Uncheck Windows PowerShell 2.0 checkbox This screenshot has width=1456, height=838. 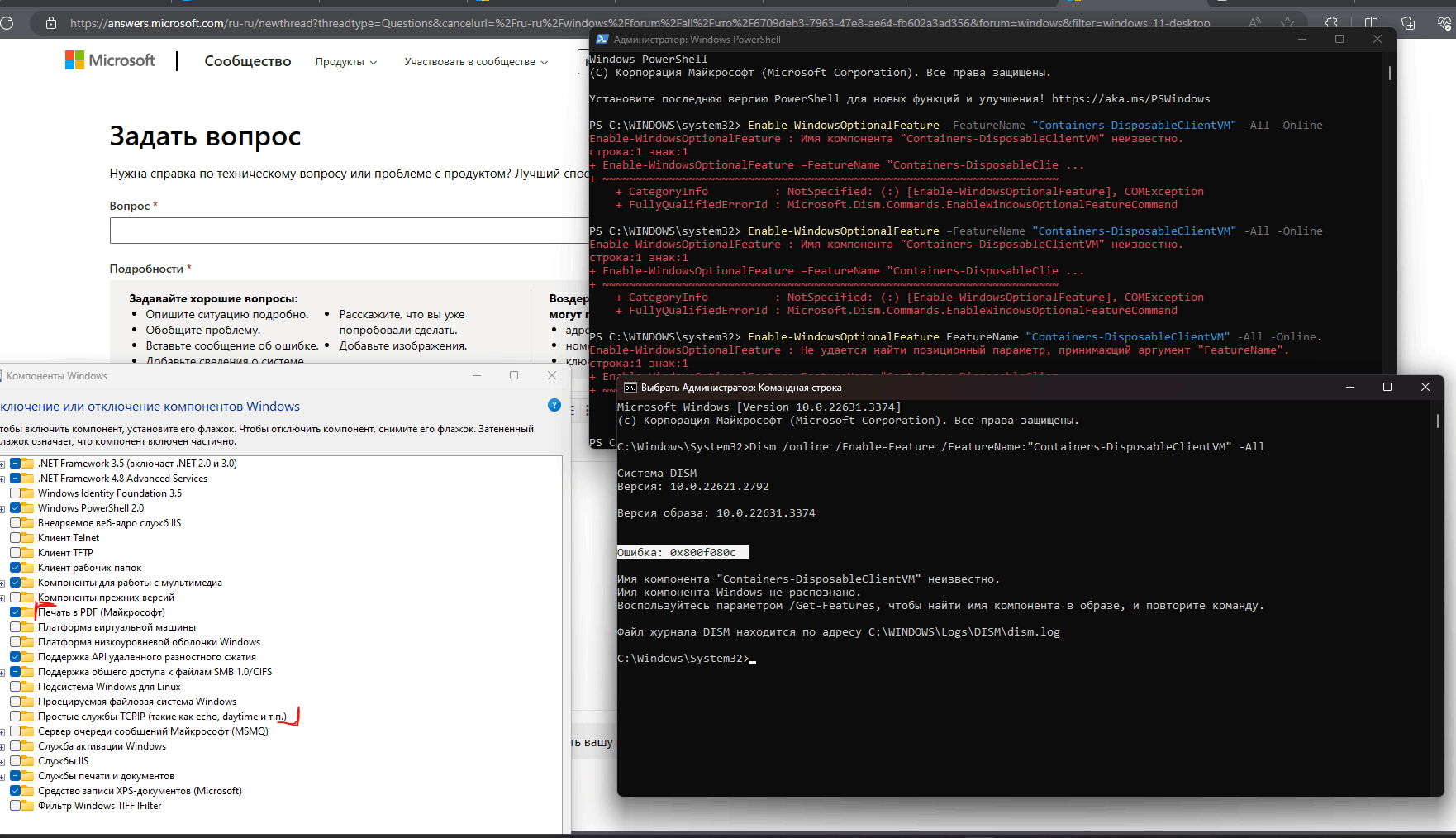point(16,508)
